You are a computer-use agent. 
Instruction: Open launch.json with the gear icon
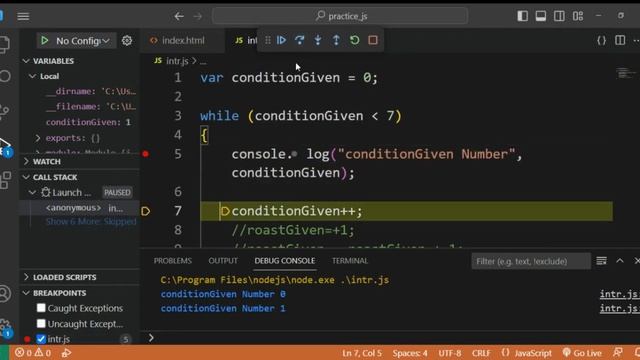[127, 40]
